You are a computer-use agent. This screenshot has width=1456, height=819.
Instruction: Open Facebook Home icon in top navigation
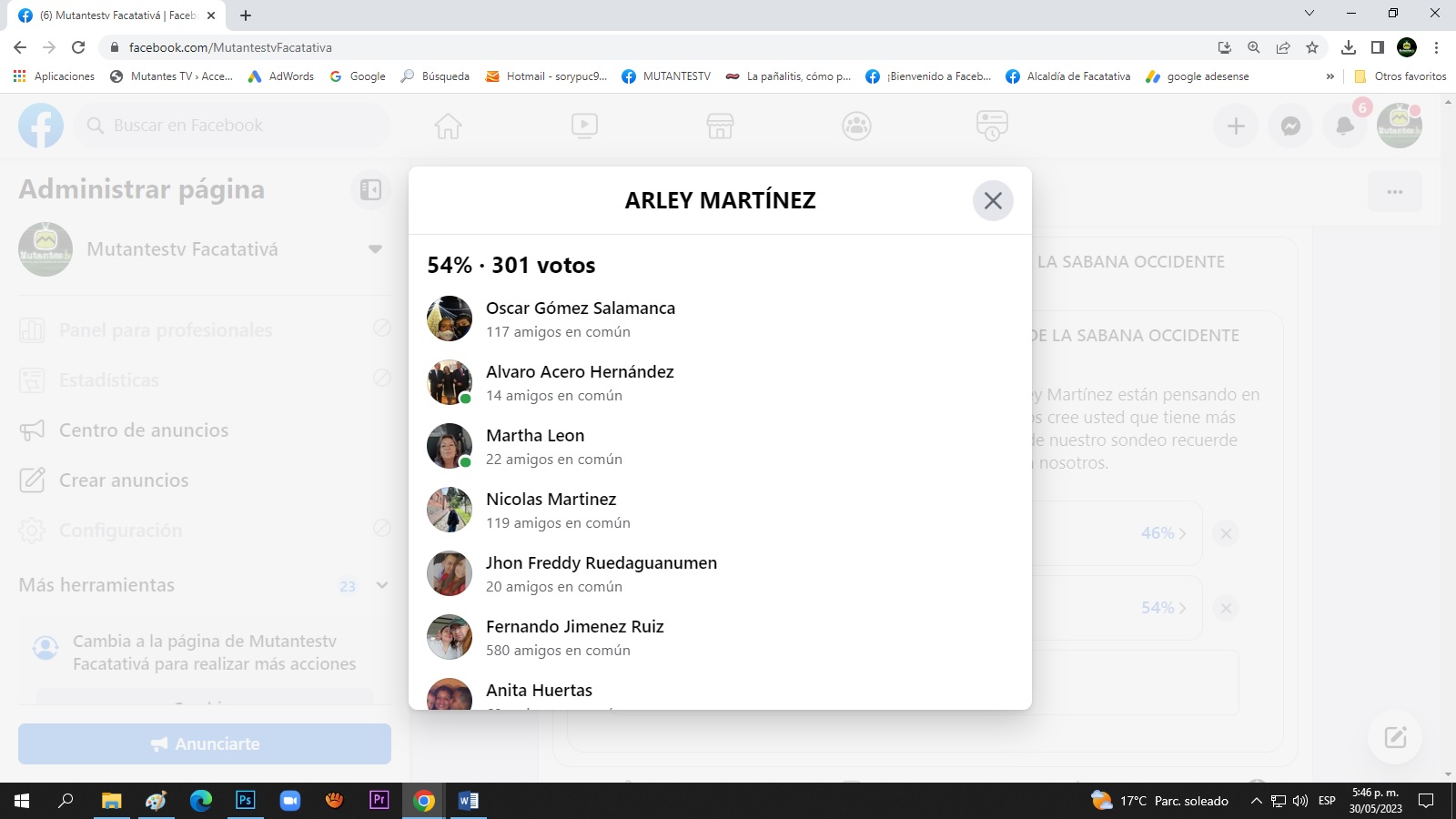click(448, 126)
